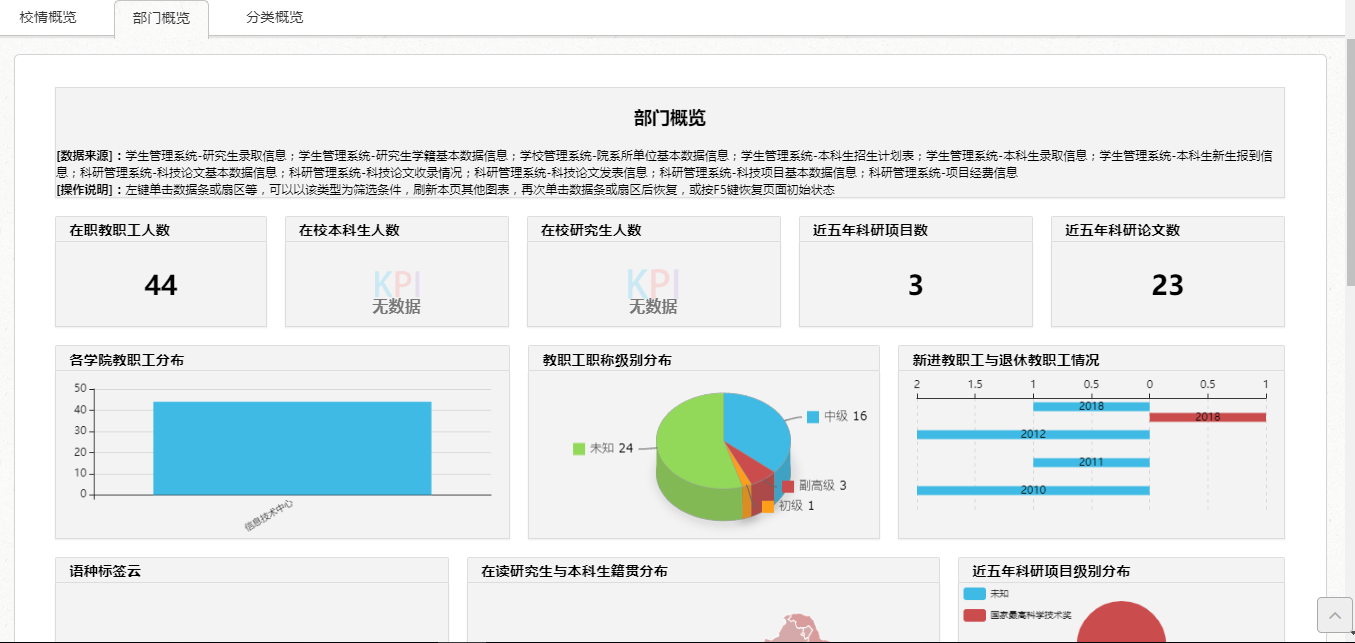
Task: Click the blue 中级 legend square
Action: pyautogui.click(x=813, y=416)
